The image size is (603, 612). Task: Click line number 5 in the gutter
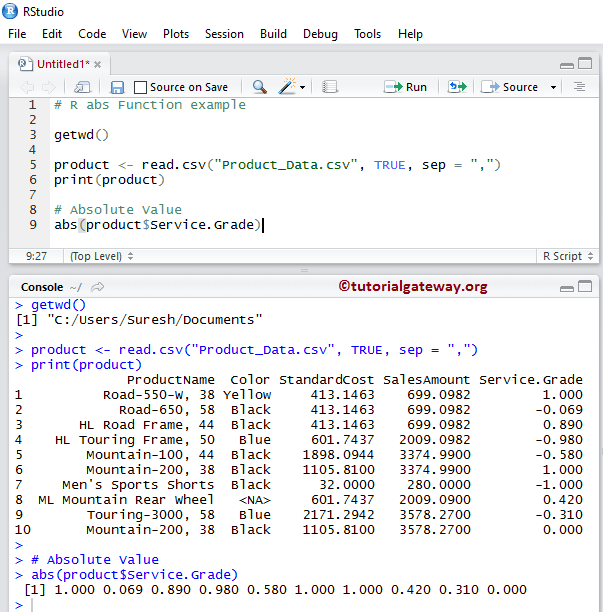click(x=33, y=165)
